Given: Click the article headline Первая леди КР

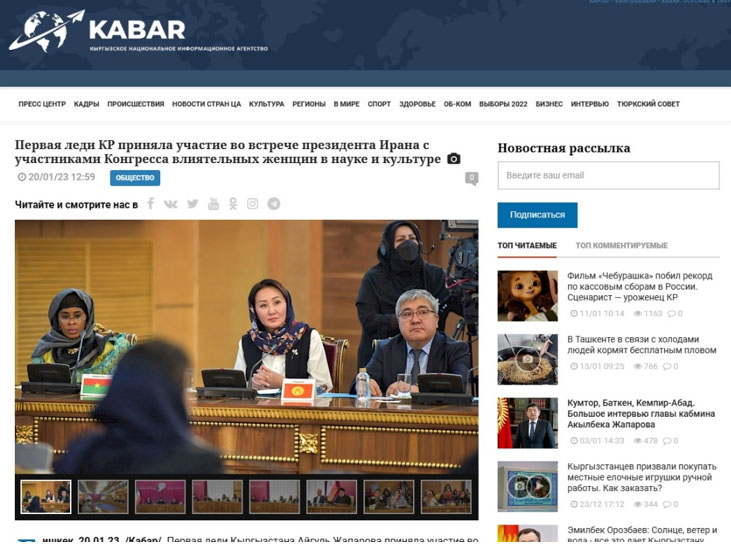Looking at the screenshot, I should [x=228, y=152].
